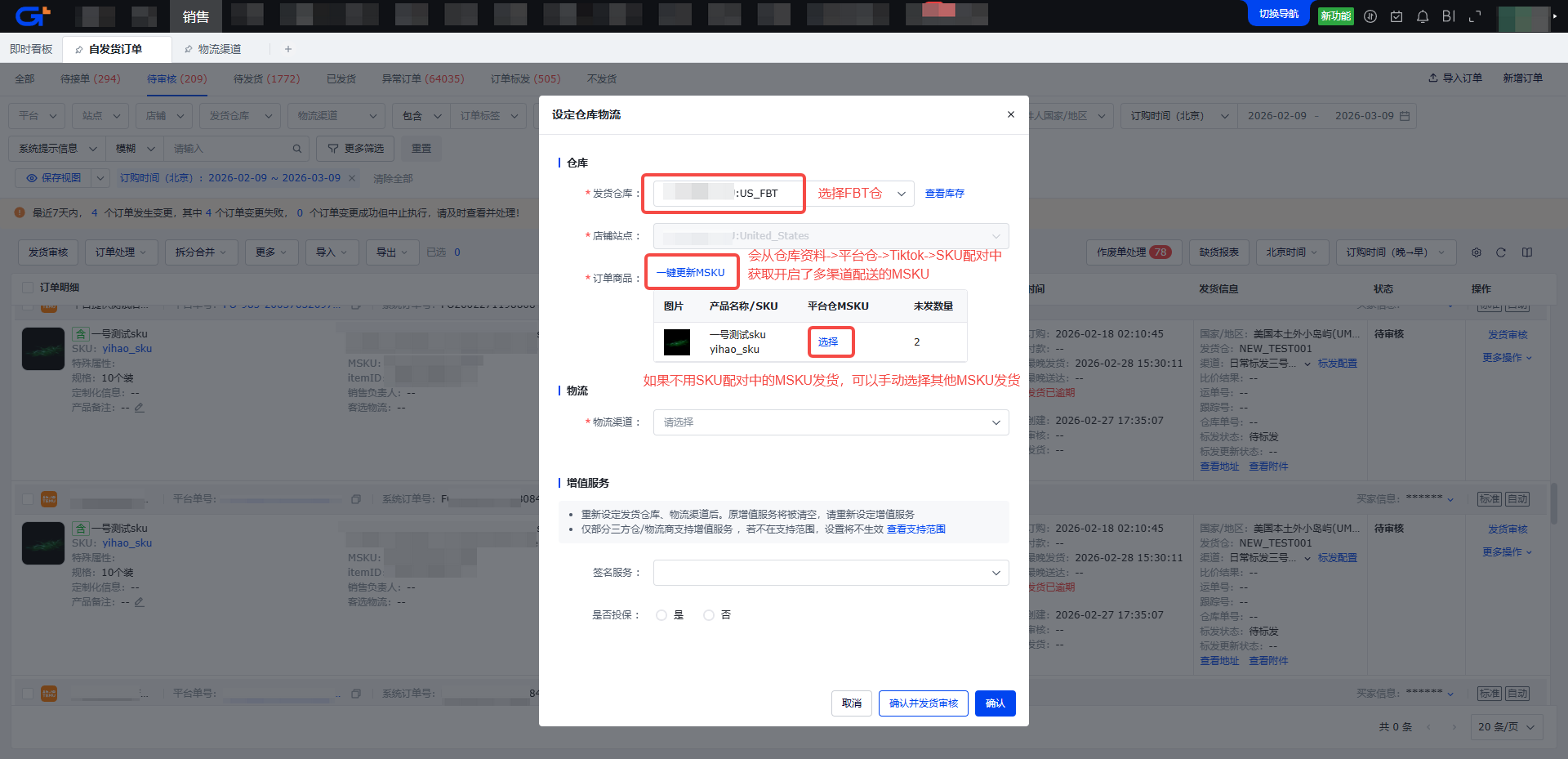This screenshot has height=759, width=1568.
Task: Check the 订单明细 select-all checkbox
Action: tap(28, 288)
